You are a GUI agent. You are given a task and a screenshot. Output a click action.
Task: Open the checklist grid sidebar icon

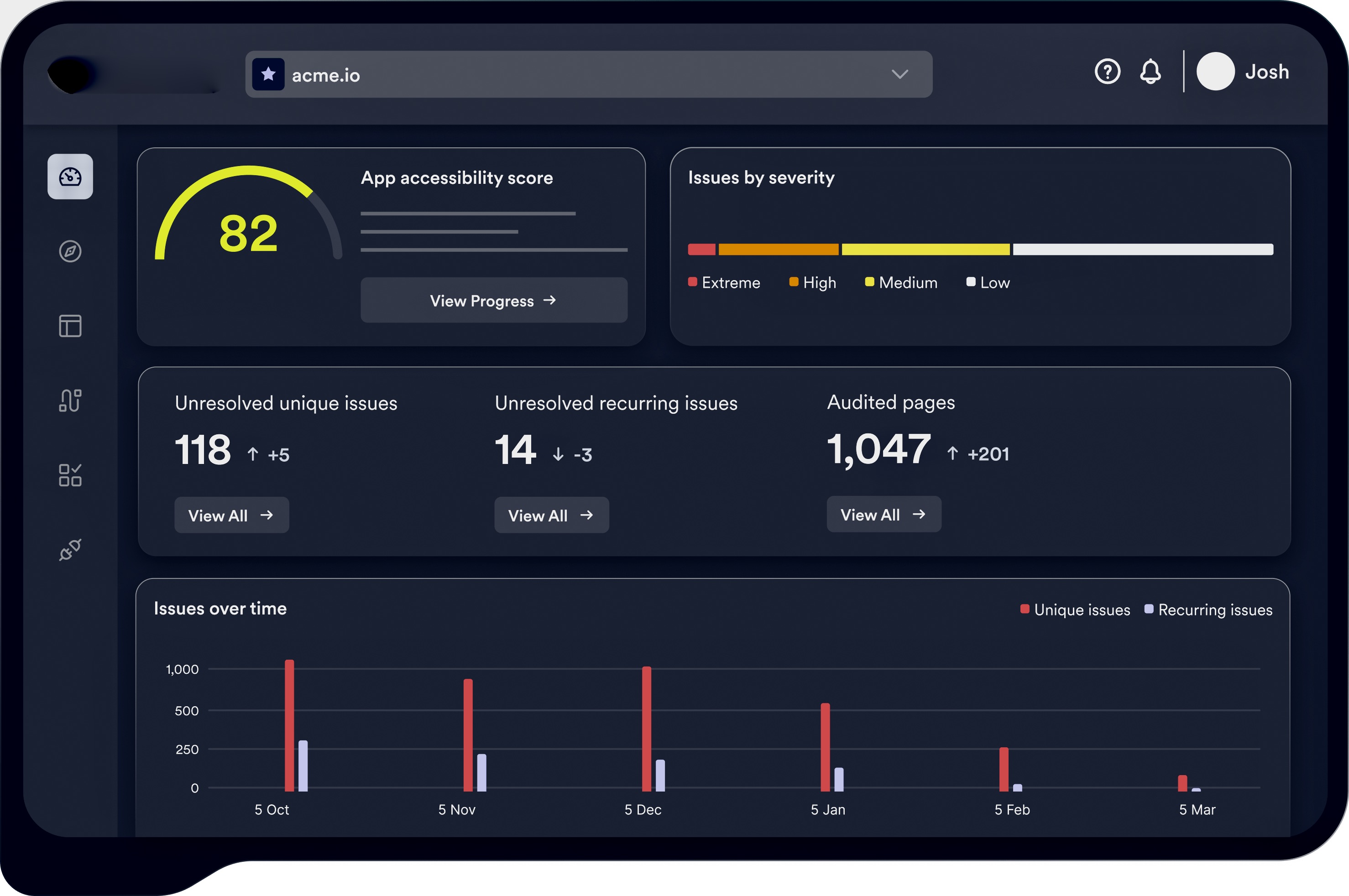click(x=70, y=475)
